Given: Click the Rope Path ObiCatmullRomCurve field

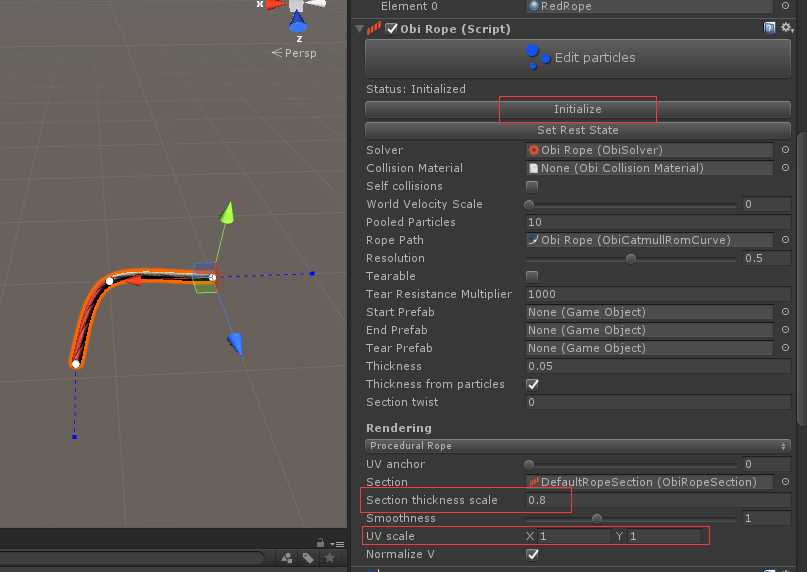Looking at the screenshot, I should (x=650, y=240).
